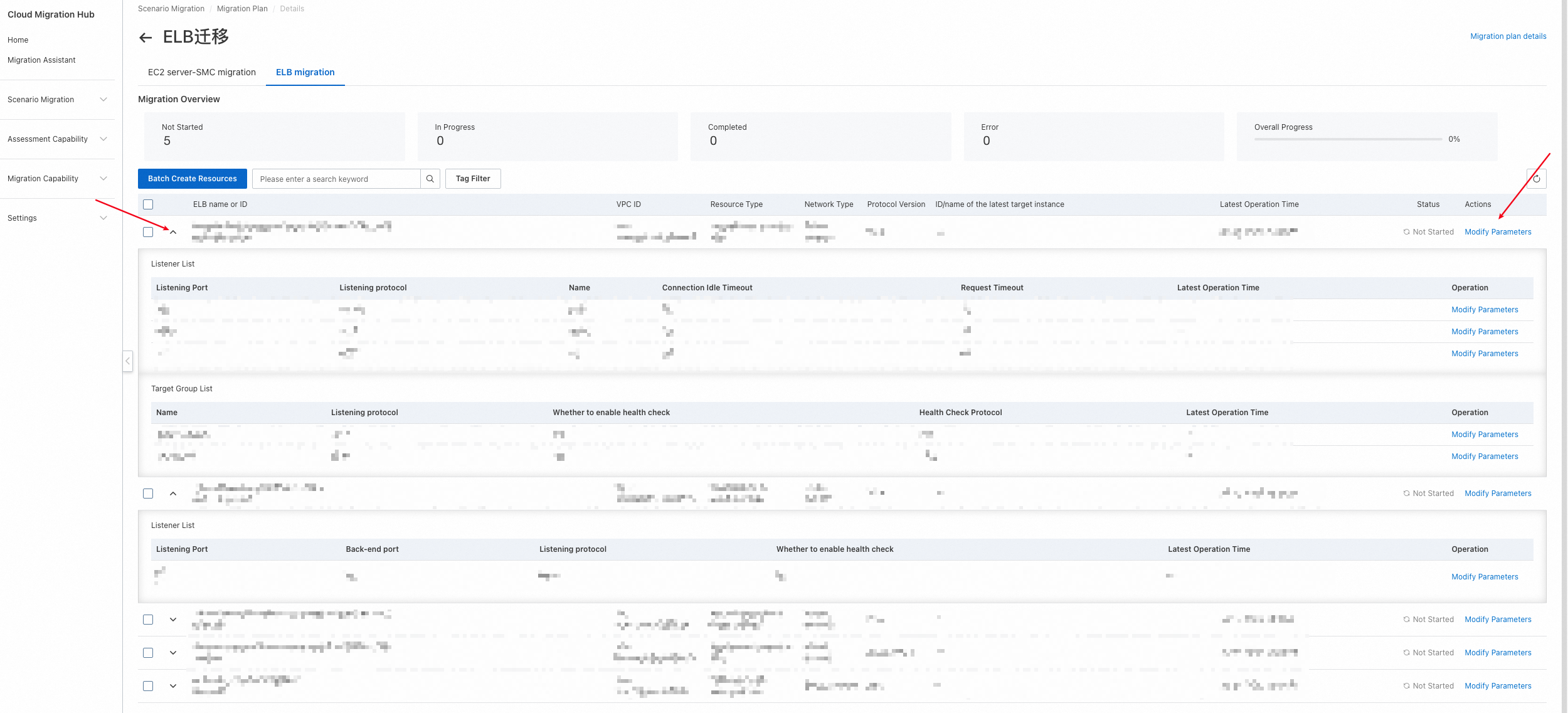1568x713 pixels.
Task: Expand the third ELB row chevron
Action: point(173,620)
